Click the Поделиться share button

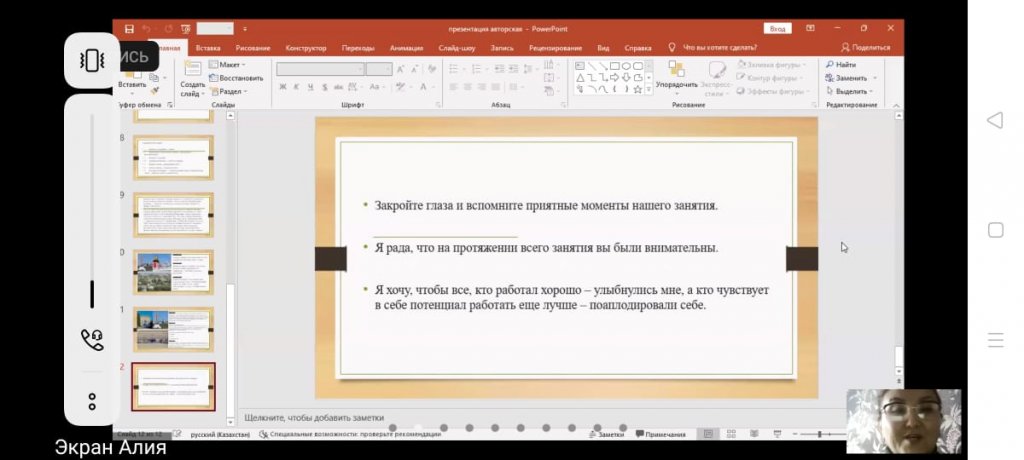point(865,48)
